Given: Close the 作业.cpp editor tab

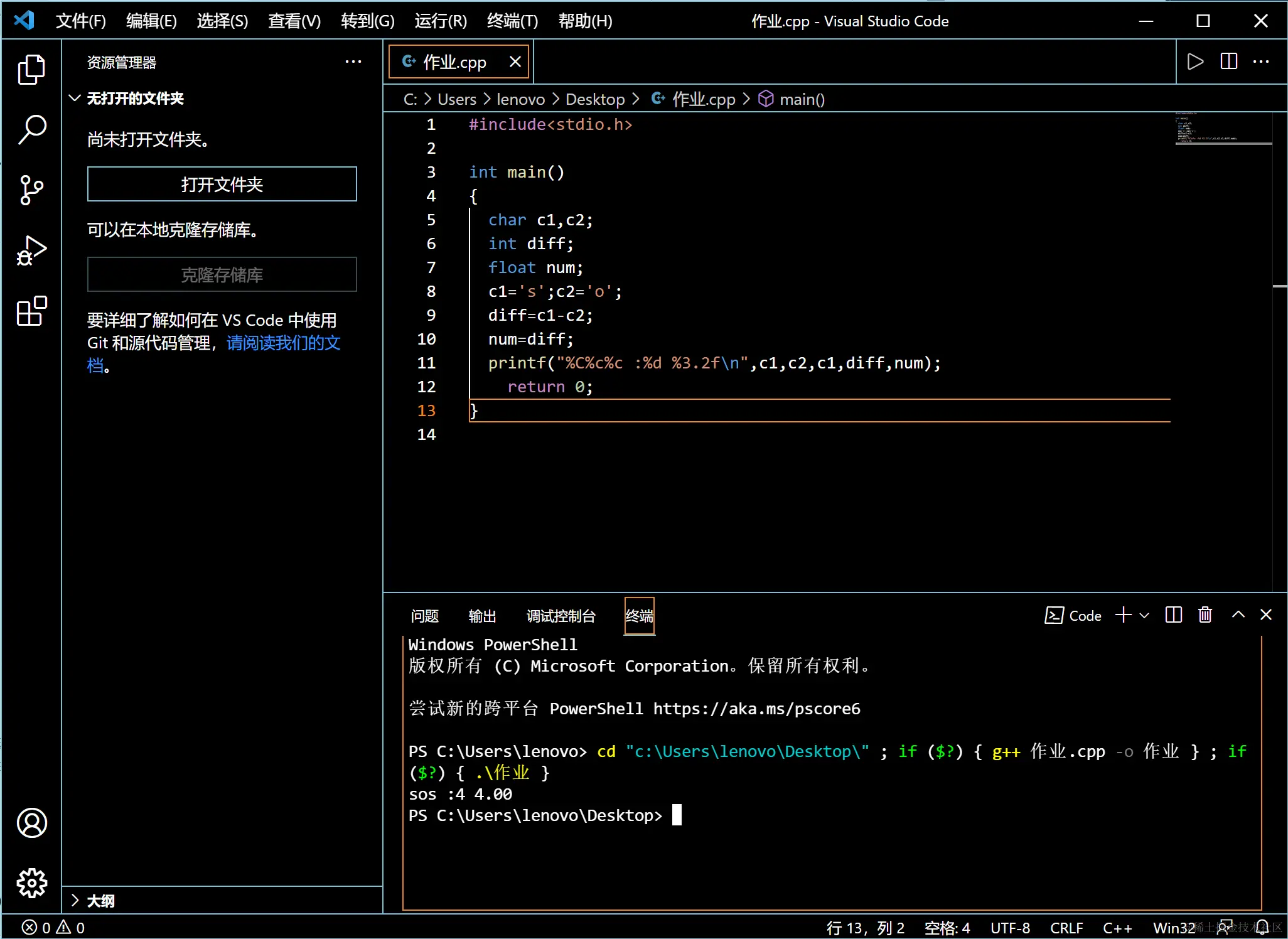Looking at the screenshot, I should coord(515,62).
